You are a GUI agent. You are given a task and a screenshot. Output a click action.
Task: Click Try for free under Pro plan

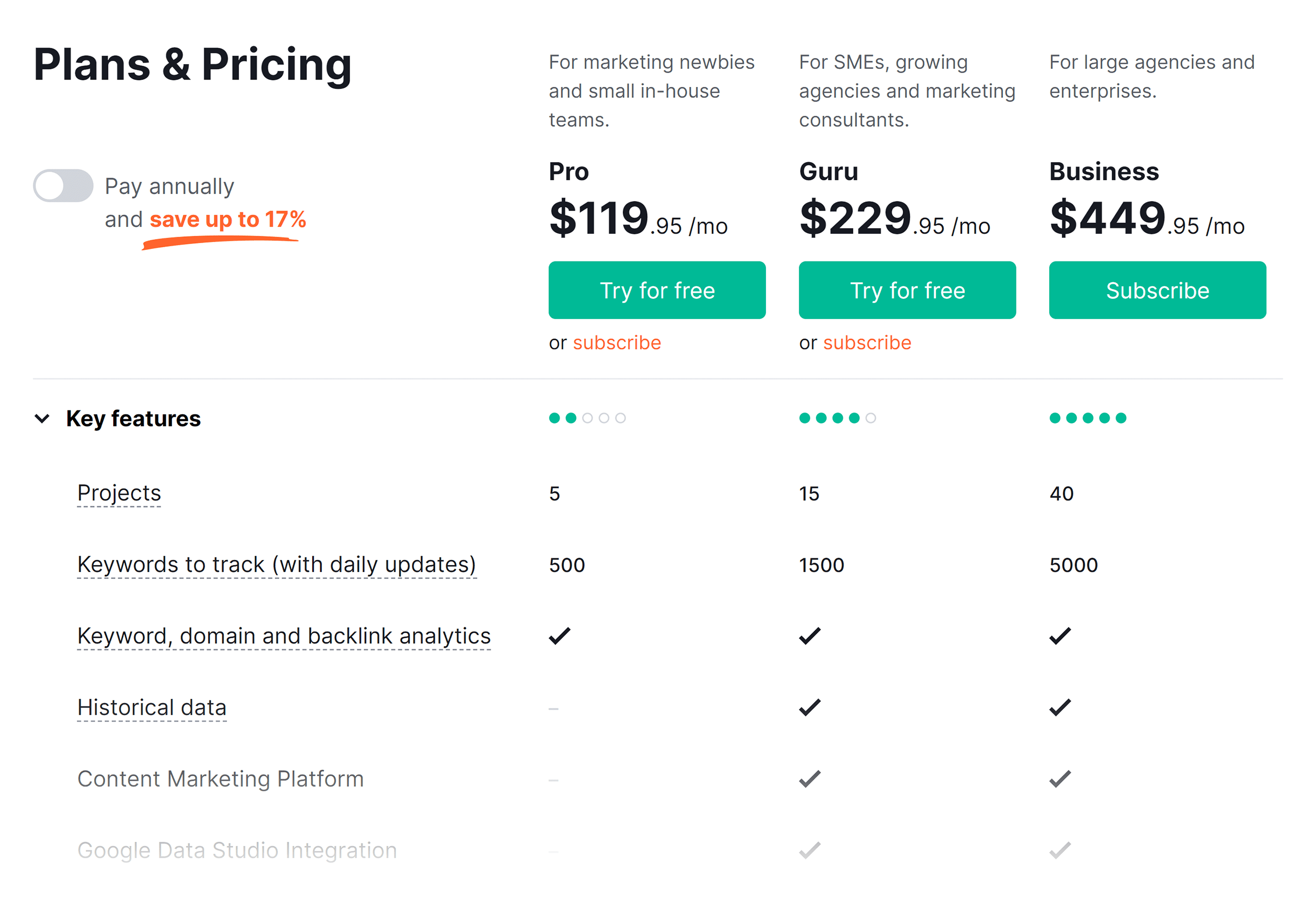point(657,290)
